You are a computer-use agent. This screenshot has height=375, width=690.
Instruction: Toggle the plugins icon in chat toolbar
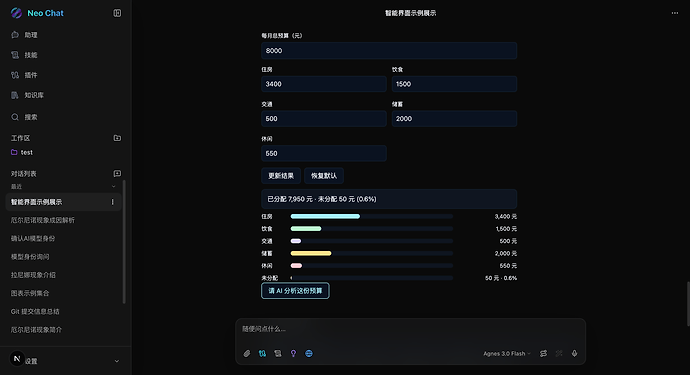[x=262, y=353]
